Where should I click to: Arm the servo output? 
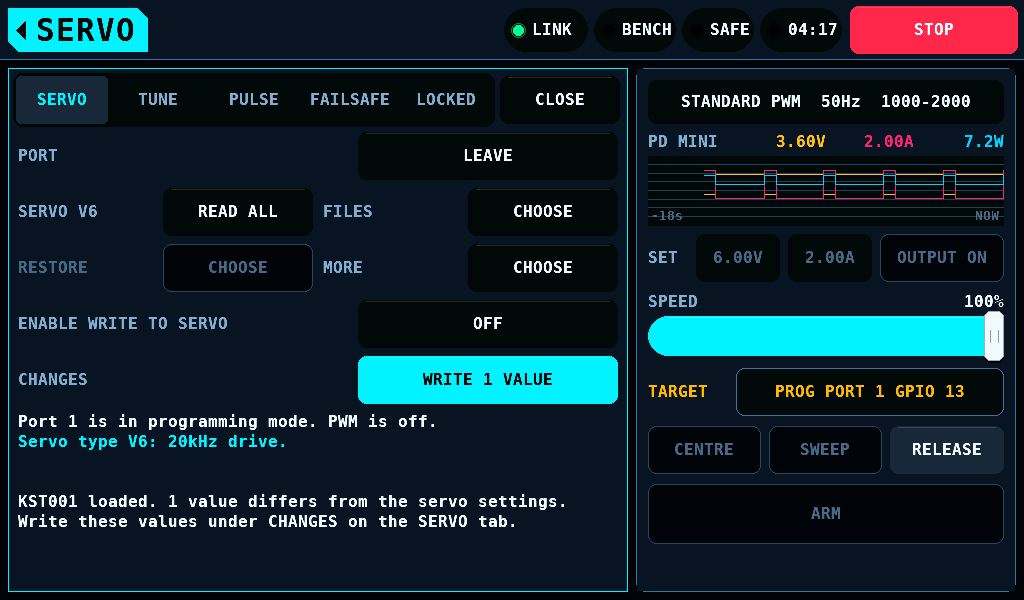click(825, 514)
